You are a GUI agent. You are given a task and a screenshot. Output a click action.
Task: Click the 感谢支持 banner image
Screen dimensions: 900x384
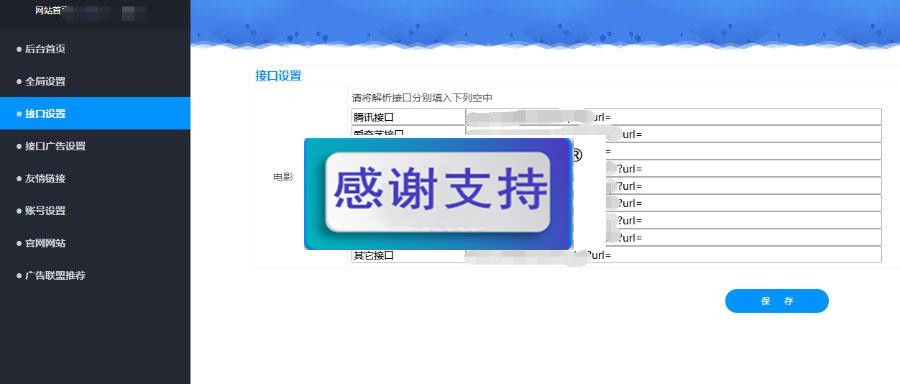pos(438,193)
